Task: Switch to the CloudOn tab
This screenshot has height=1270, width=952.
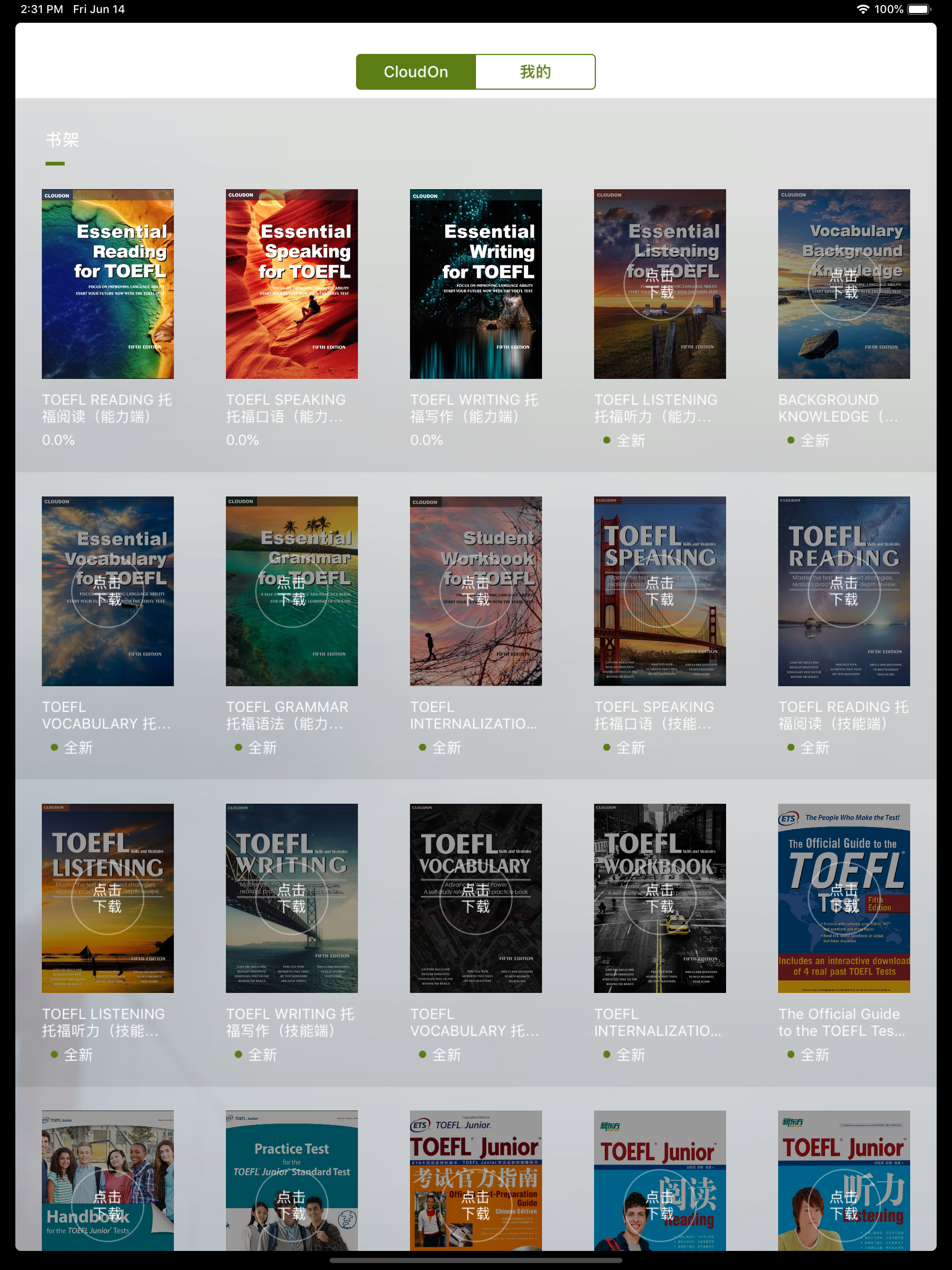Action: pyautogui.click(x=416, y=72)
